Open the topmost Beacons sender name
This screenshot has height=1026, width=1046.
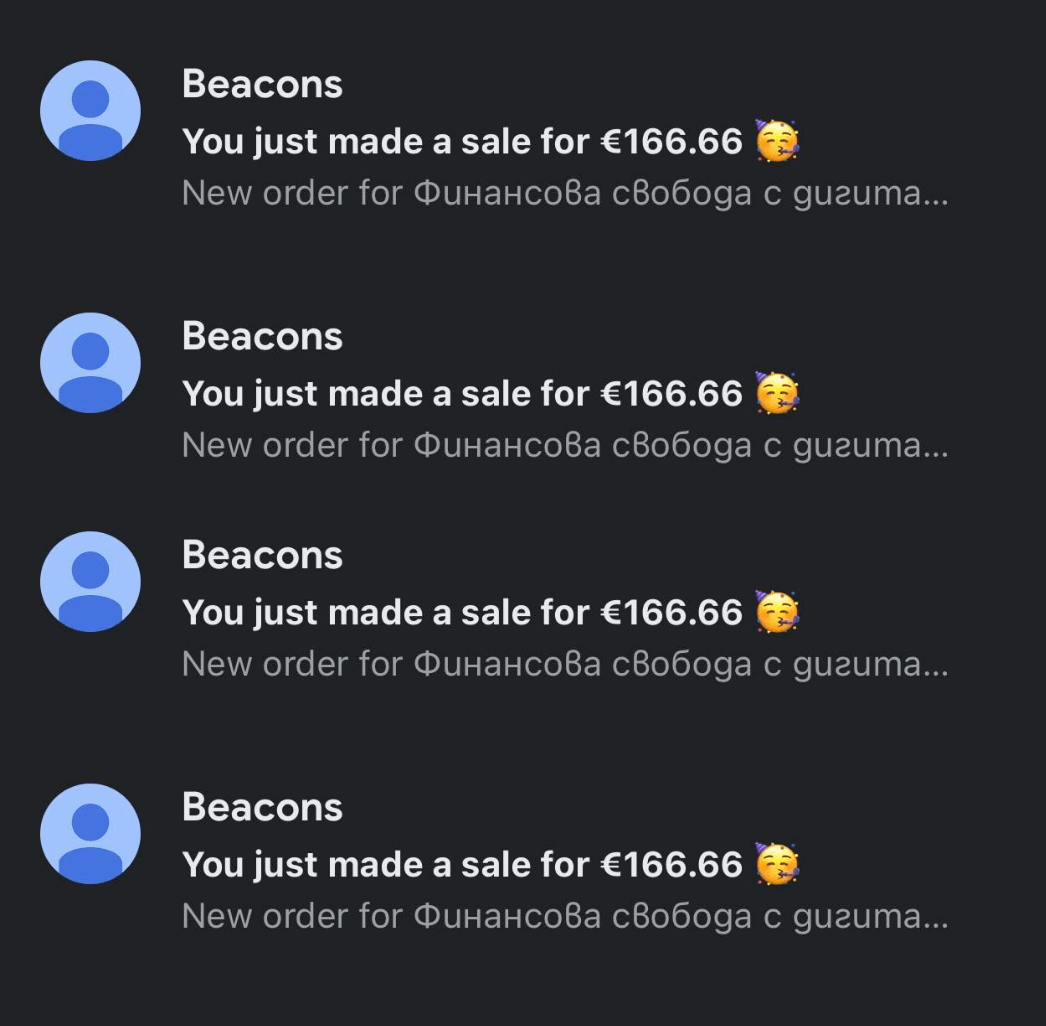(x=262, y=85)
